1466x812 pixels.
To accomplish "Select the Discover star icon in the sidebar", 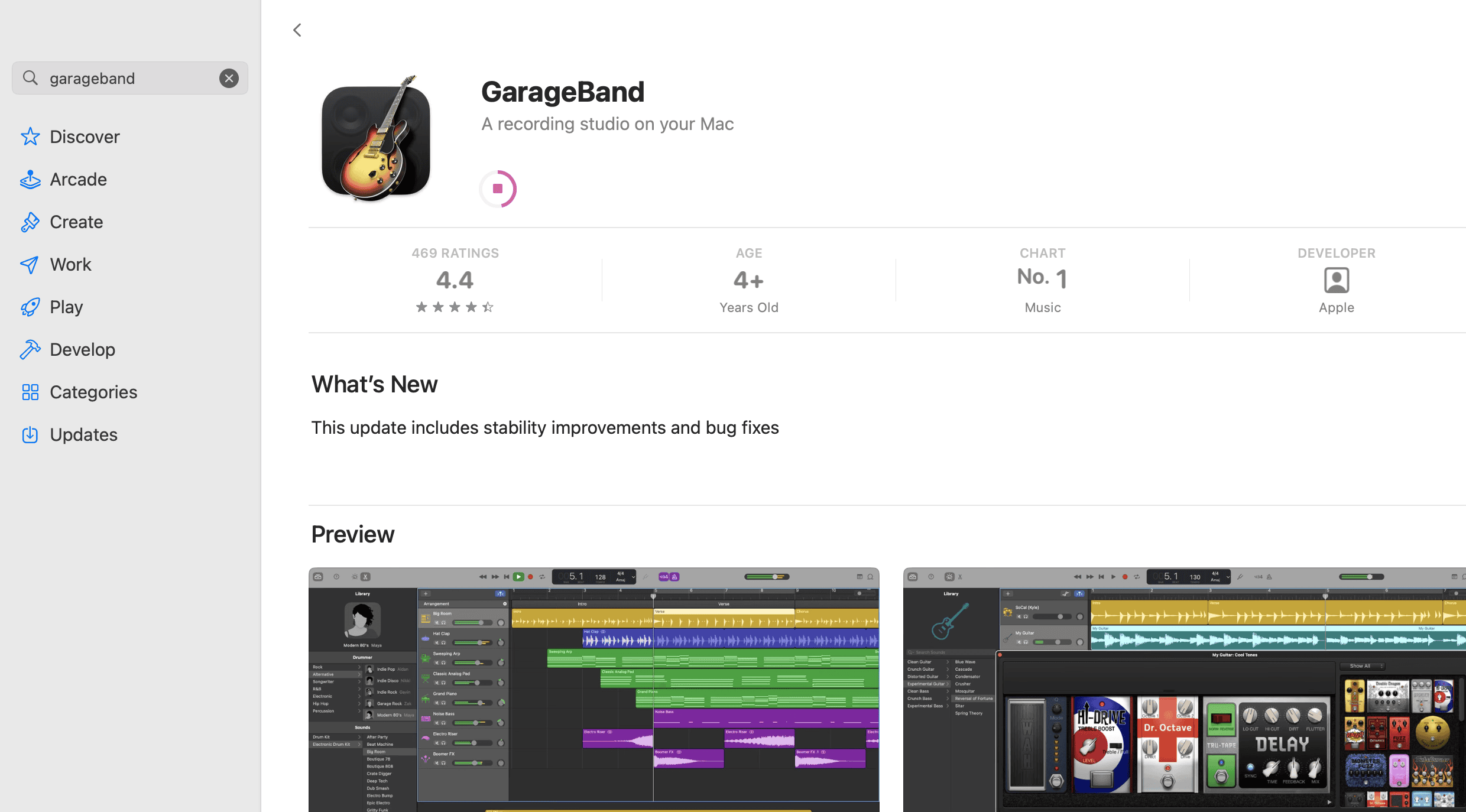I will tap(30, 136).
